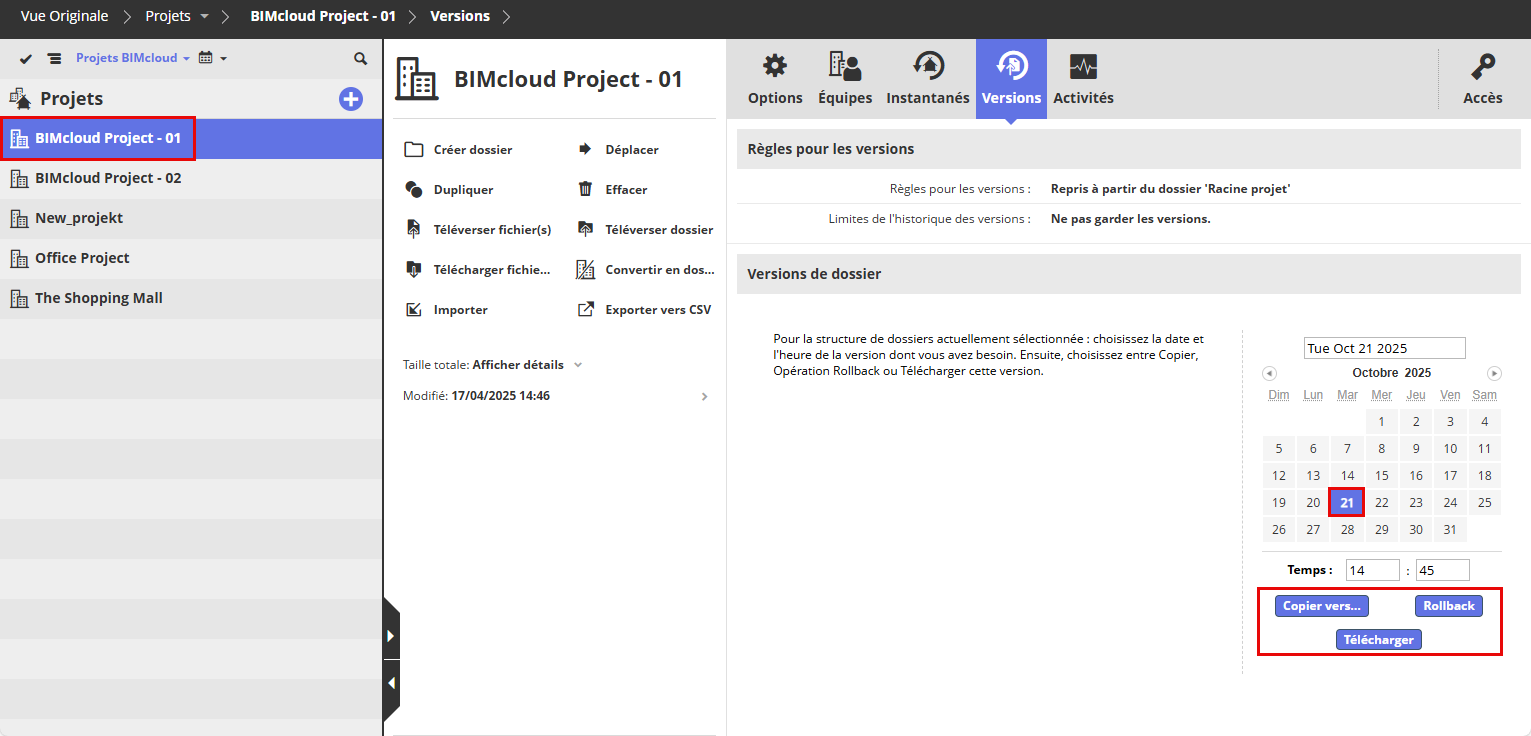Click the Déplacer arrow icon
The width and height of the screenshot is (1531, 736).
point(586,150)
